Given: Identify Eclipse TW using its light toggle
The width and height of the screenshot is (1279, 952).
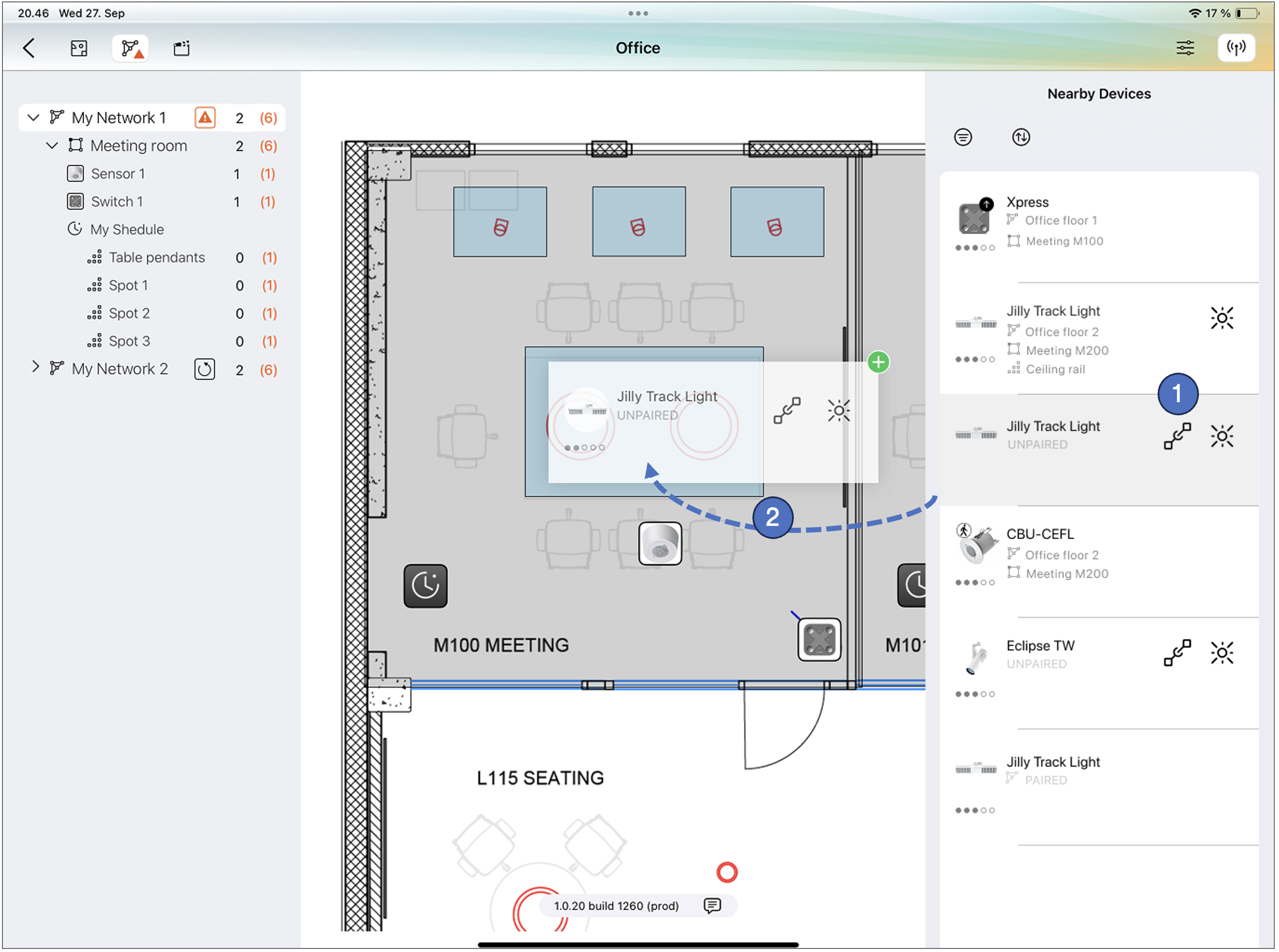Looking at the screenshot, I should [x=1222, y=653].
